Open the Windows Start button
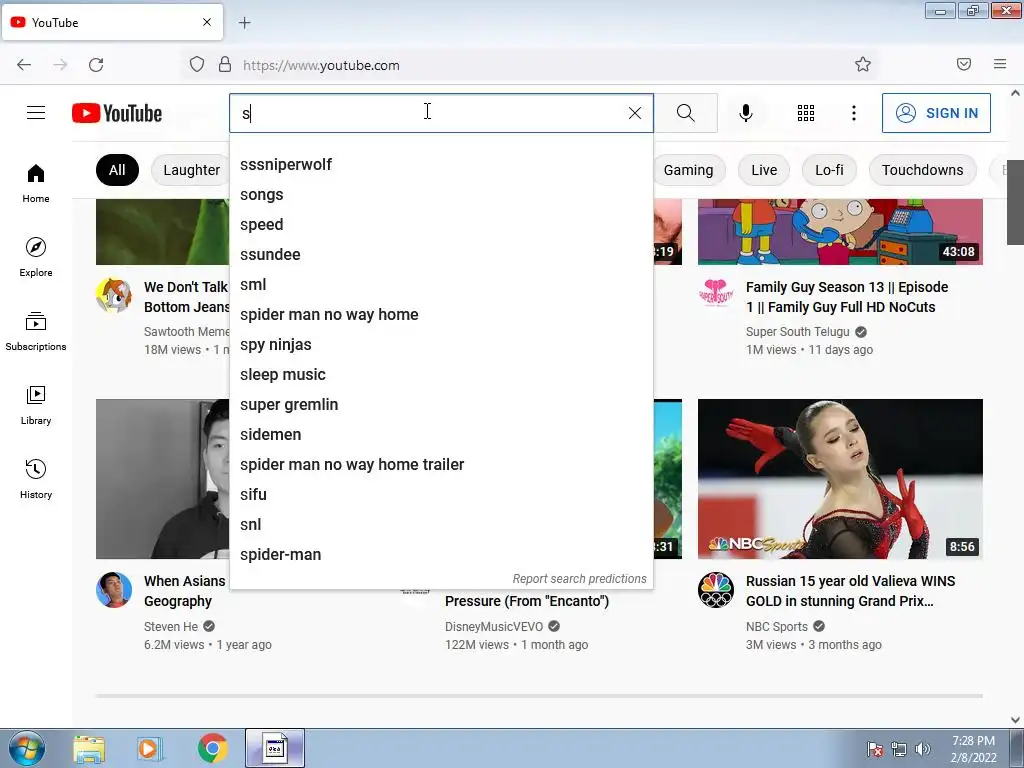 (x=27, y=748)
